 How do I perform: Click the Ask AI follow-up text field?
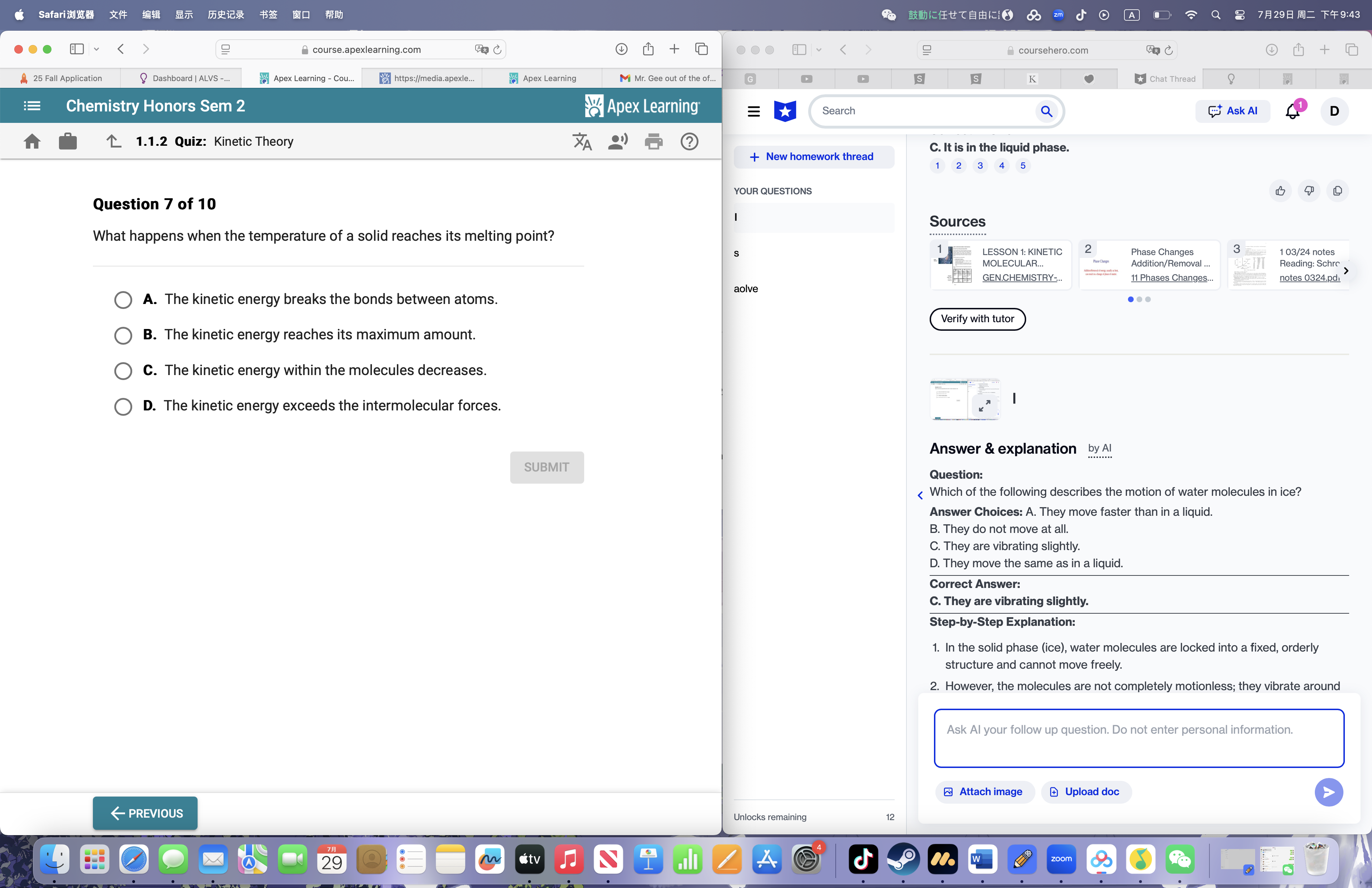click(x=1139, y=738)
